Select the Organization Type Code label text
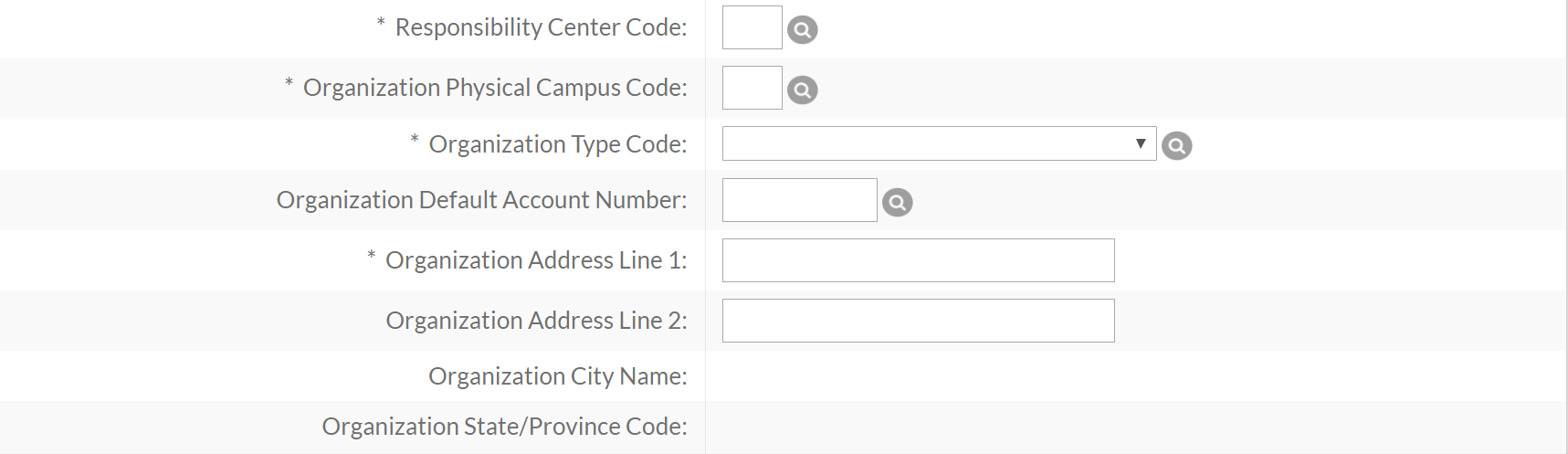Image resolution: width=1568 pixels, height=454 pixels. 558,144
